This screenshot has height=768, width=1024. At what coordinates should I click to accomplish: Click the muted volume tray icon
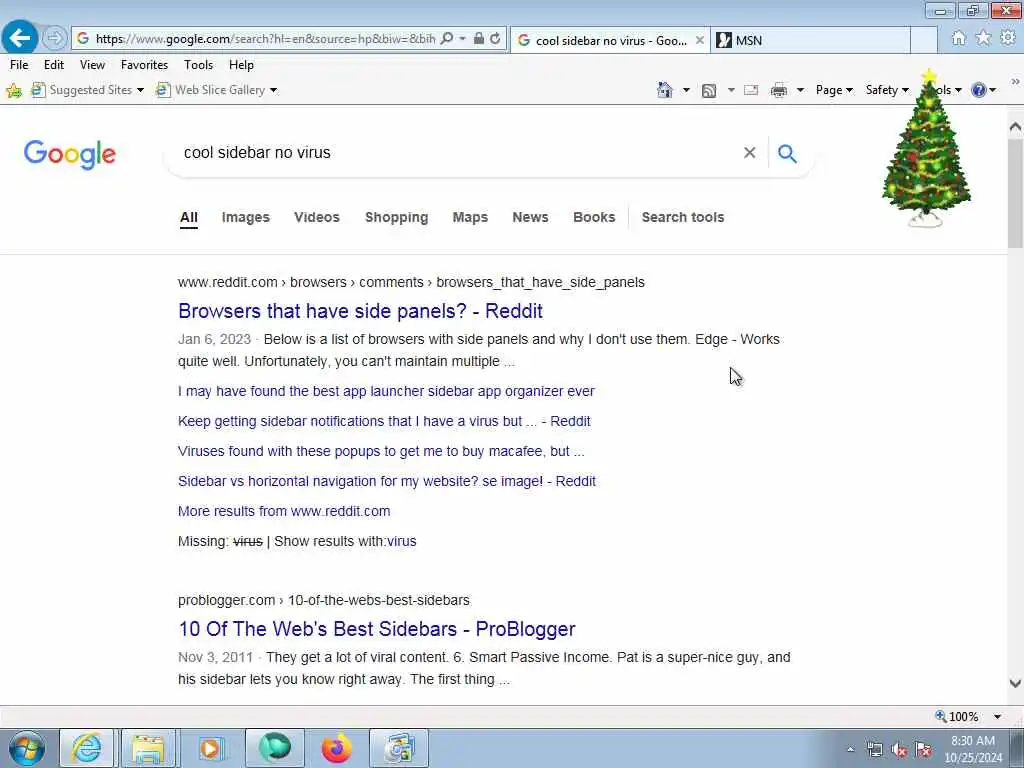[899, 750]
